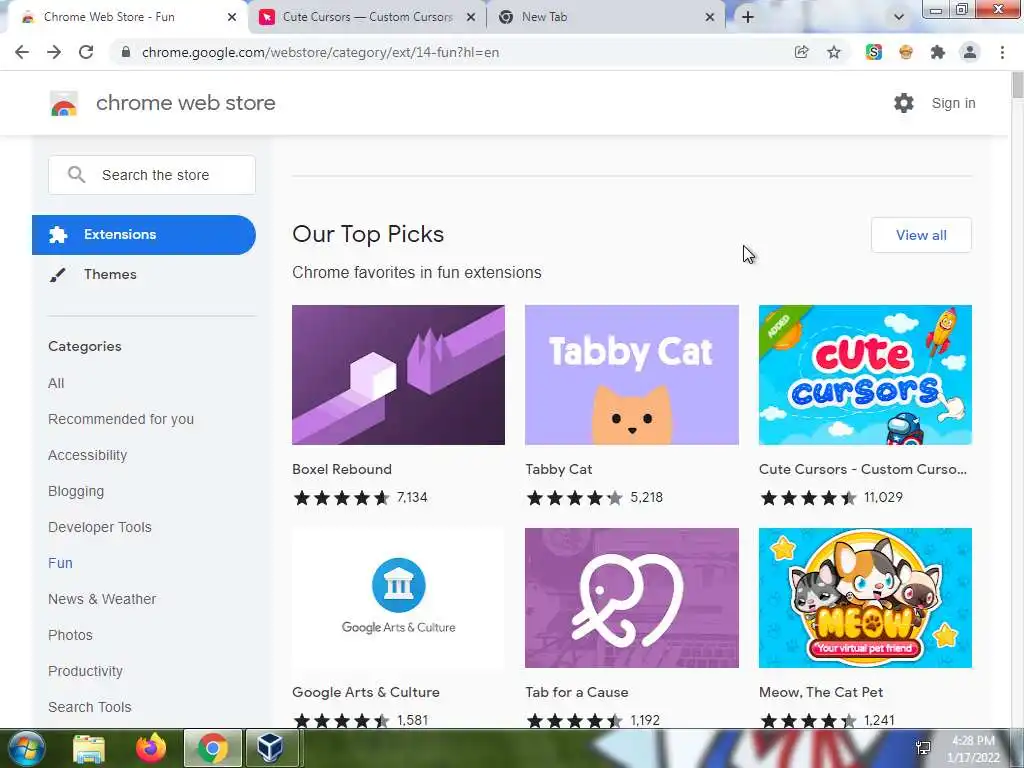Switch to the New Tab tab
1024x768 pixels.
pyautogui.click(x=606, y=17)
